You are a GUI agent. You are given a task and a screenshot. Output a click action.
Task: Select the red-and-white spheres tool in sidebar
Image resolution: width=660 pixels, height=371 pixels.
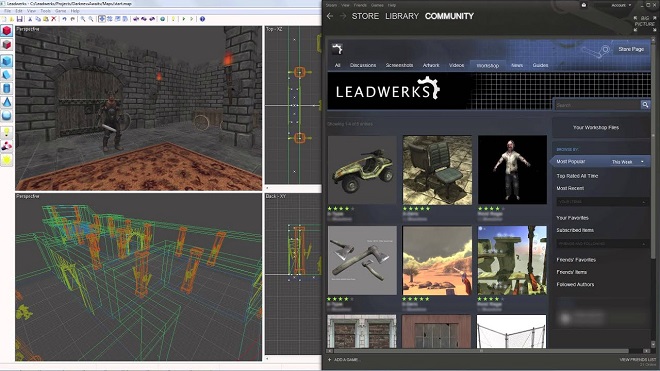point(7,146)
